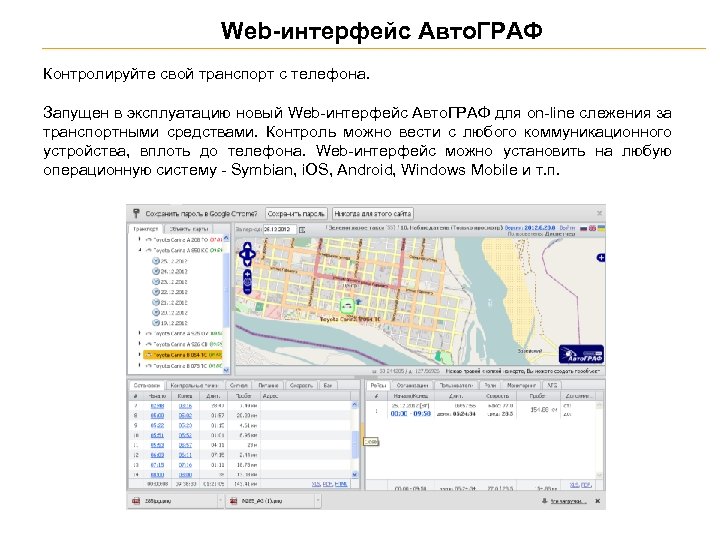Expand the Toyota Carina B 075 tree node

click(140, 366)
